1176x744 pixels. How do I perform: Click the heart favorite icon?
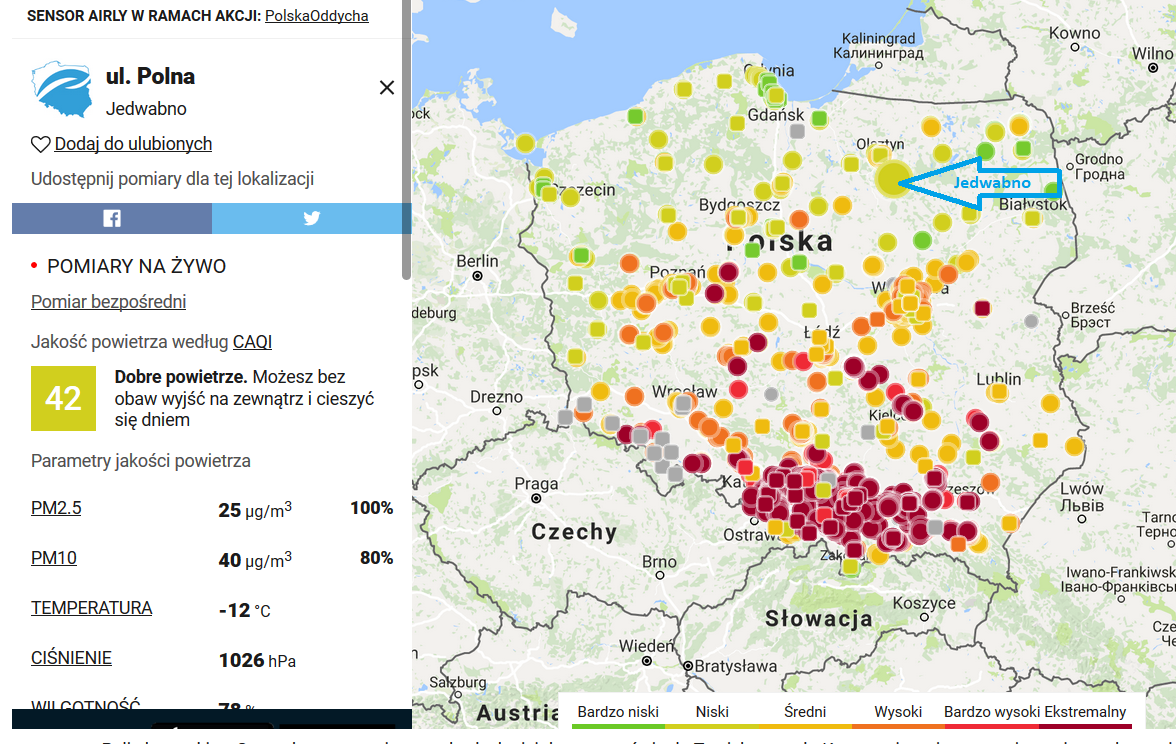coord(41,144)
